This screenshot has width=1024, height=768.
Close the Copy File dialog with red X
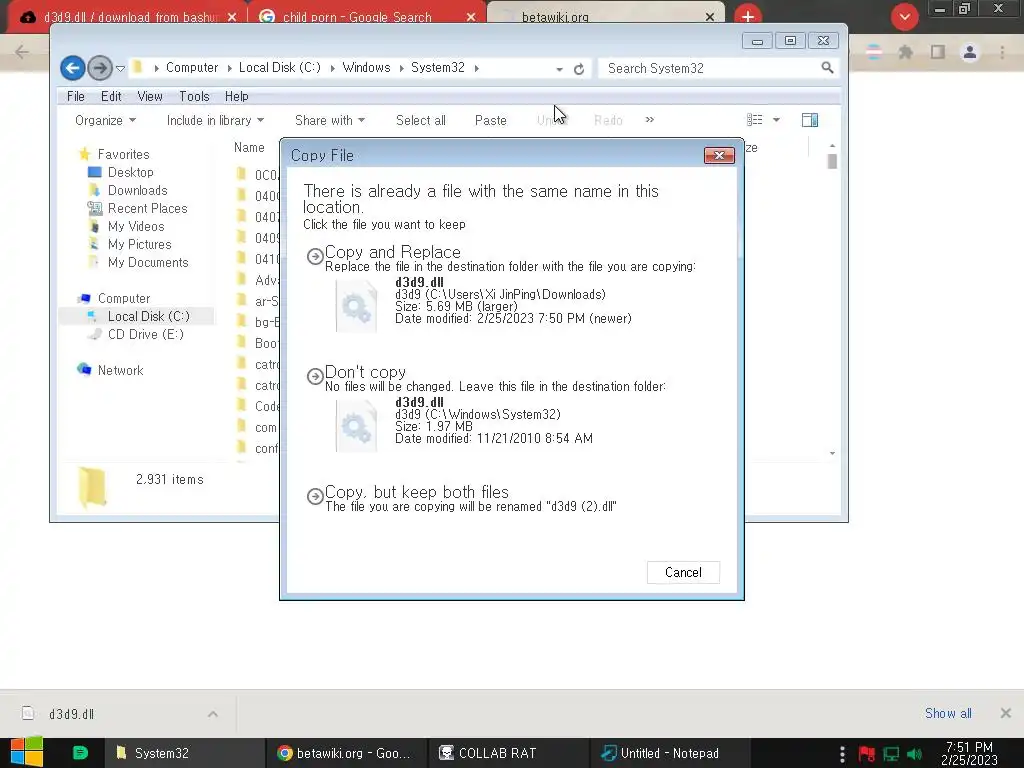click(x=719, y=155)
